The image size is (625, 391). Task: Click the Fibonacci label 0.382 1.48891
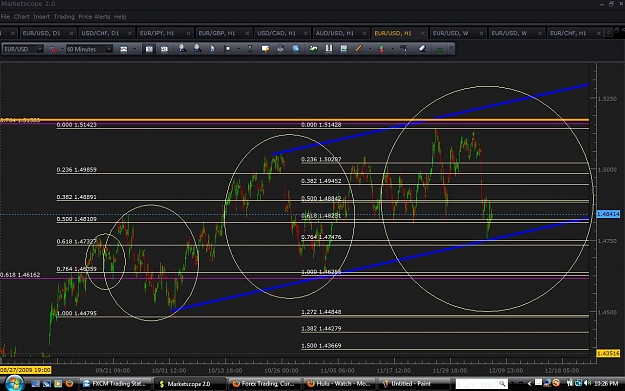tap(77, 197)
